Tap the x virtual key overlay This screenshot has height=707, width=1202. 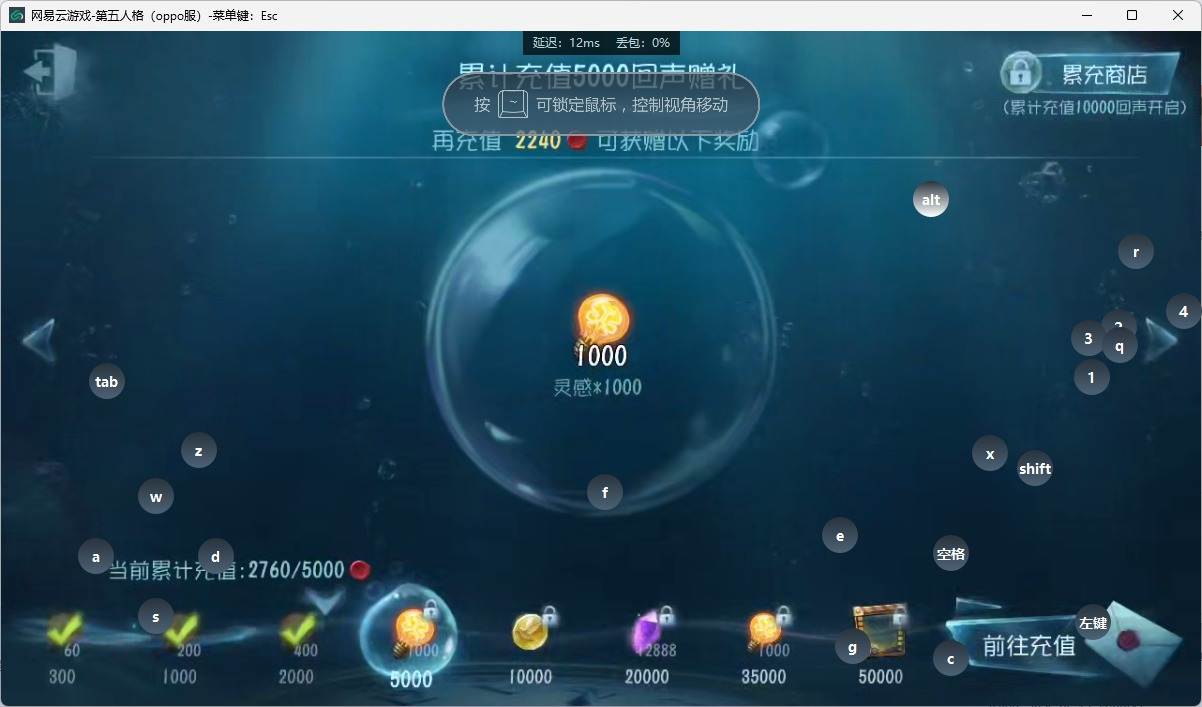point(990,454)
